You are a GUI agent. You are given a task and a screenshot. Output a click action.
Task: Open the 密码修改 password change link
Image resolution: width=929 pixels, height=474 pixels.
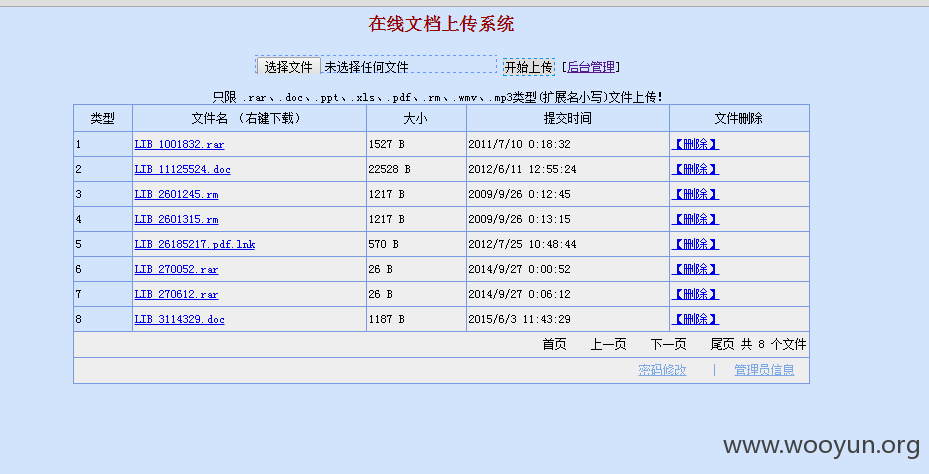pyautogui.click(x=662, y=370)
